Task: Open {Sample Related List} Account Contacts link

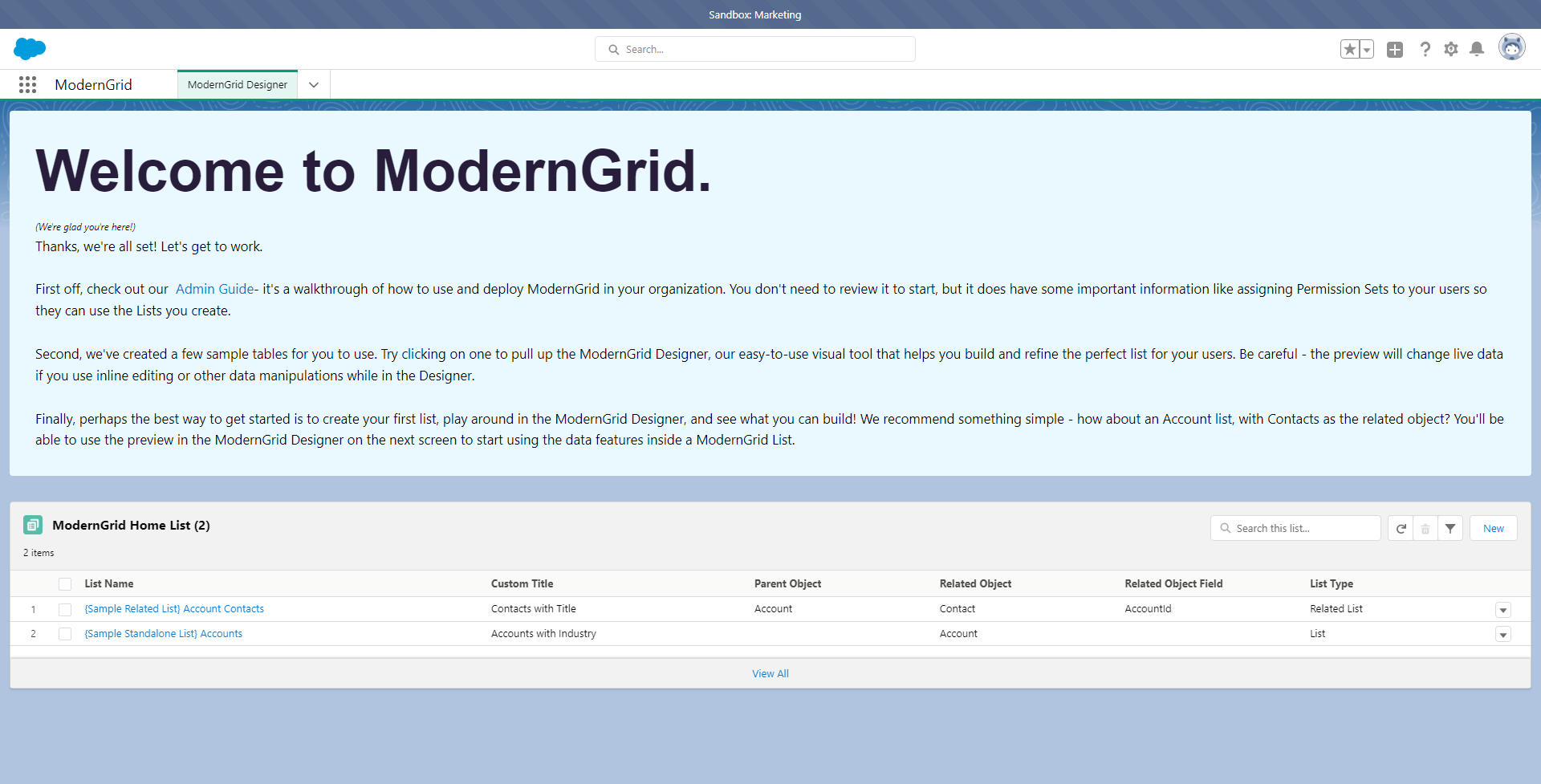Action: coord(174,609)
